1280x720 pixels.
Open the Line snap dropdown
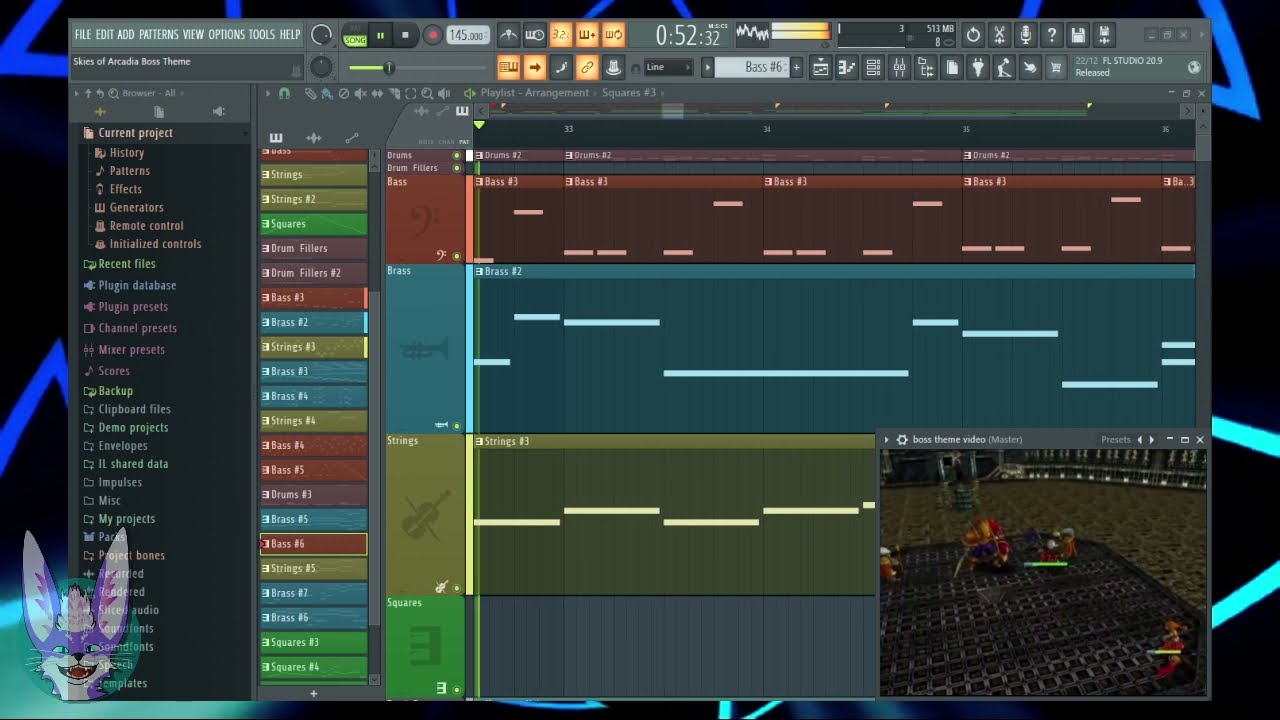[668, 67]
